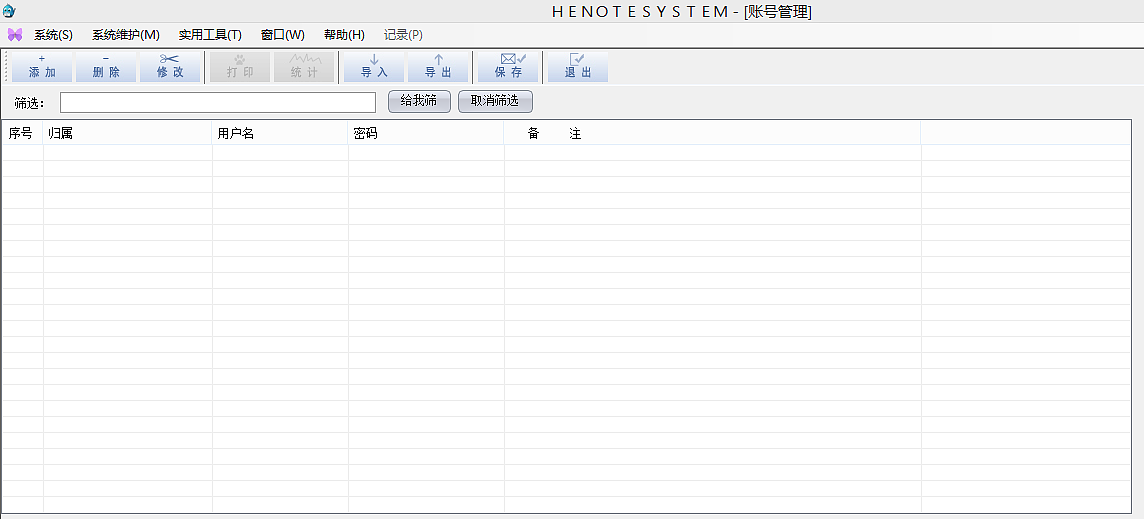Open the 帮助(H) menu
This screenshot has width=1144, height=519.
[344, 35]
